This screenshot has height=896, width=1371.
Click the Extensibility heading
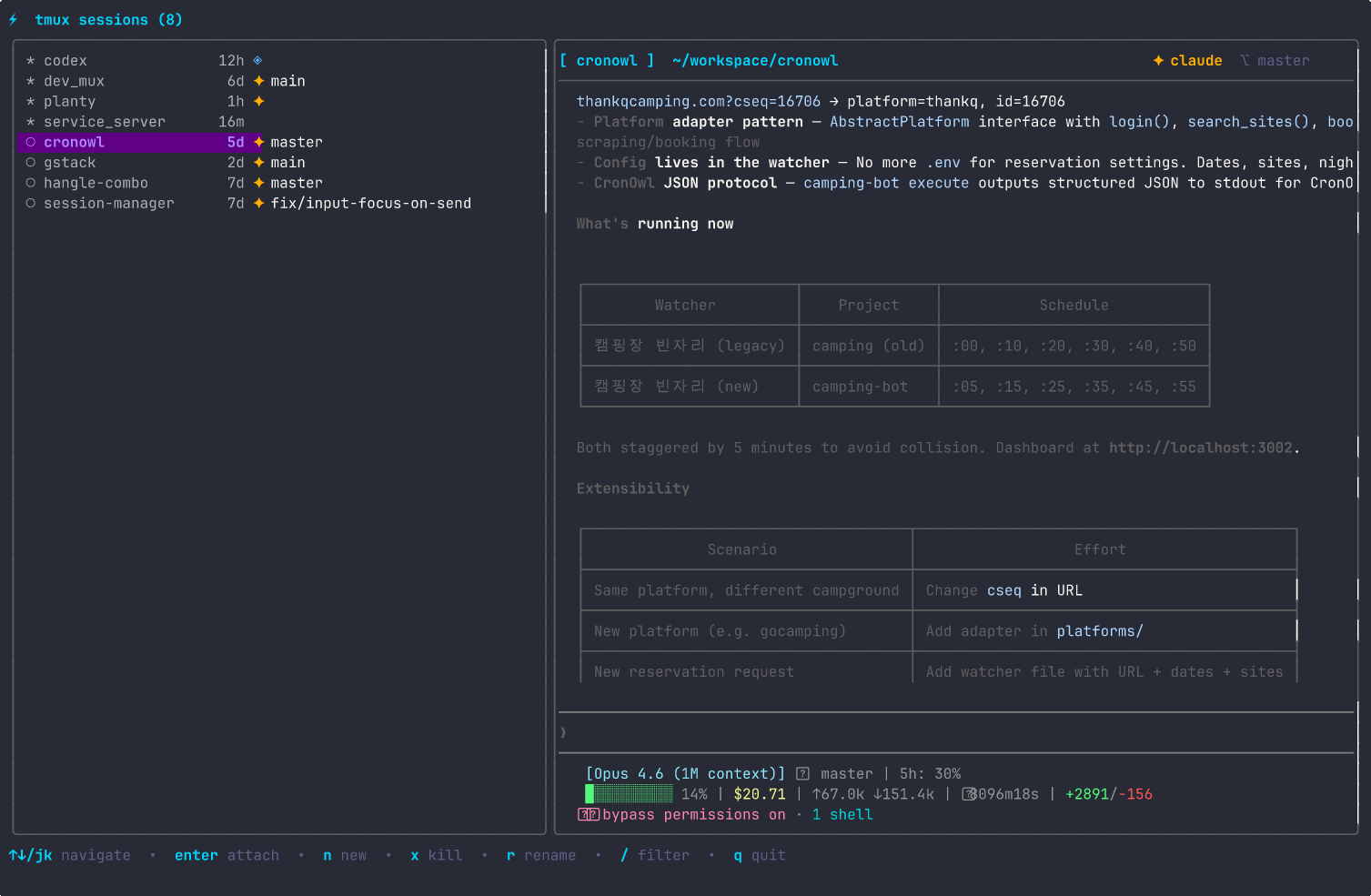[x=632, y=488]
